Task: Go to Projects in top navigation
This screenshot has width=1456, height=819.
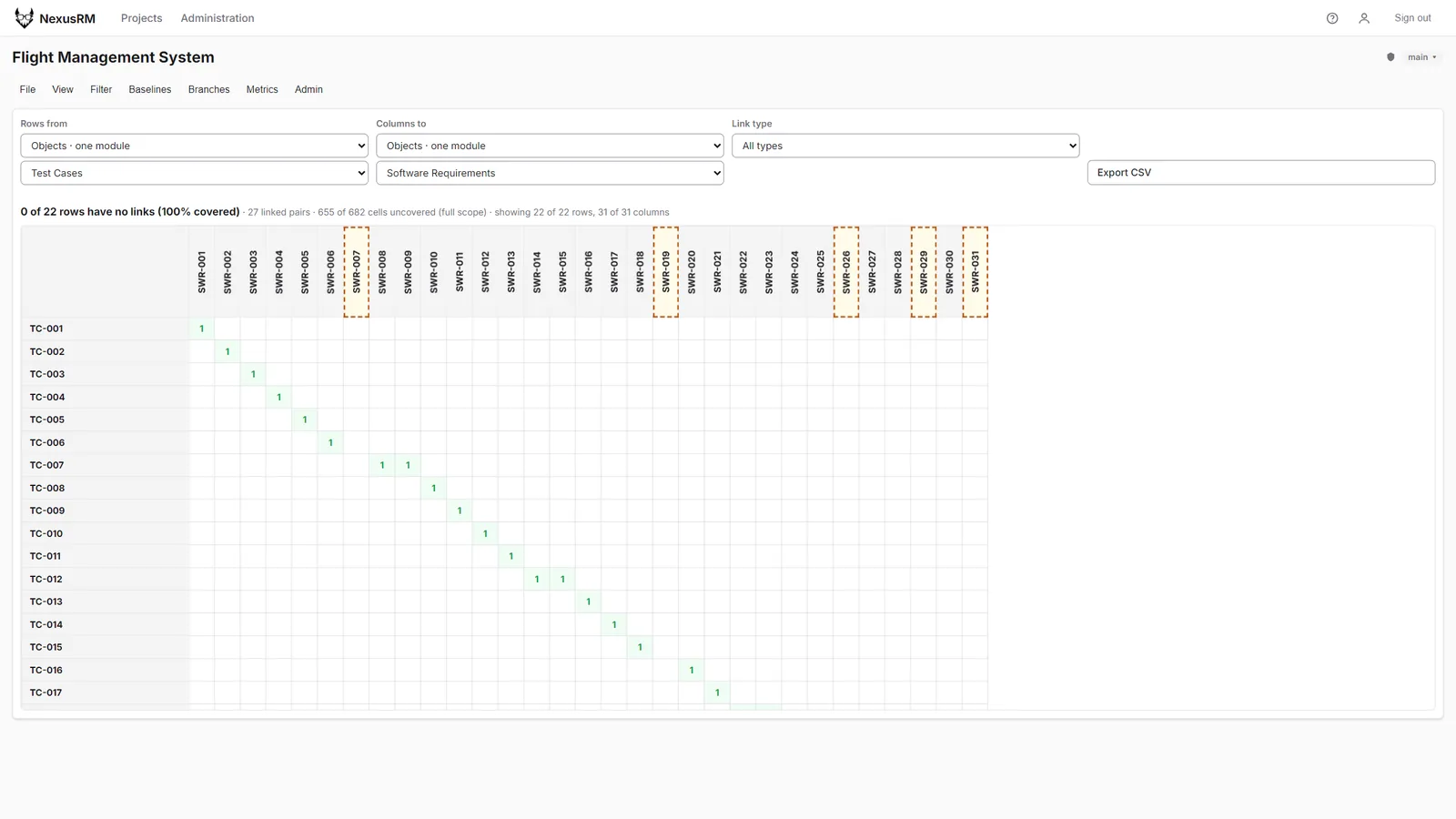Action: click(x=142, y=18)
